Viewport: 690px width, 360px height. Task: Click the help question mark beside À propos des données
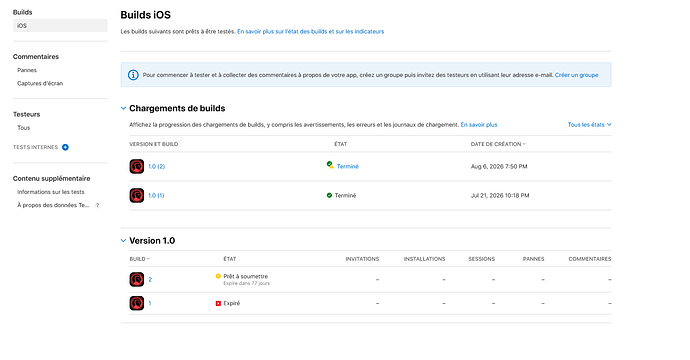pyautogui.click(x=98, y=205)
